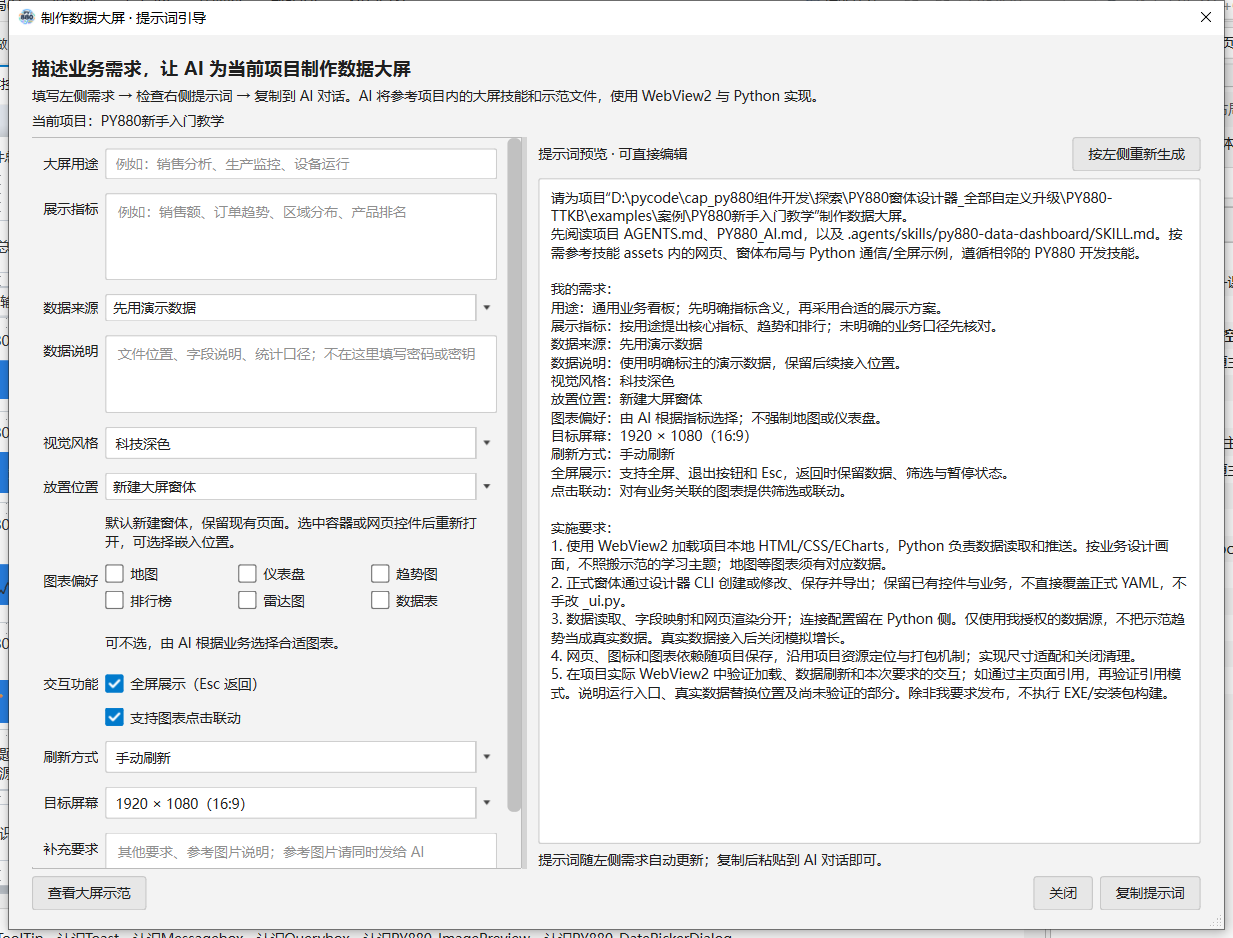The image size is (1233, 938).
Task: Click the 复制提示词 button
Action: (1150, 893)
